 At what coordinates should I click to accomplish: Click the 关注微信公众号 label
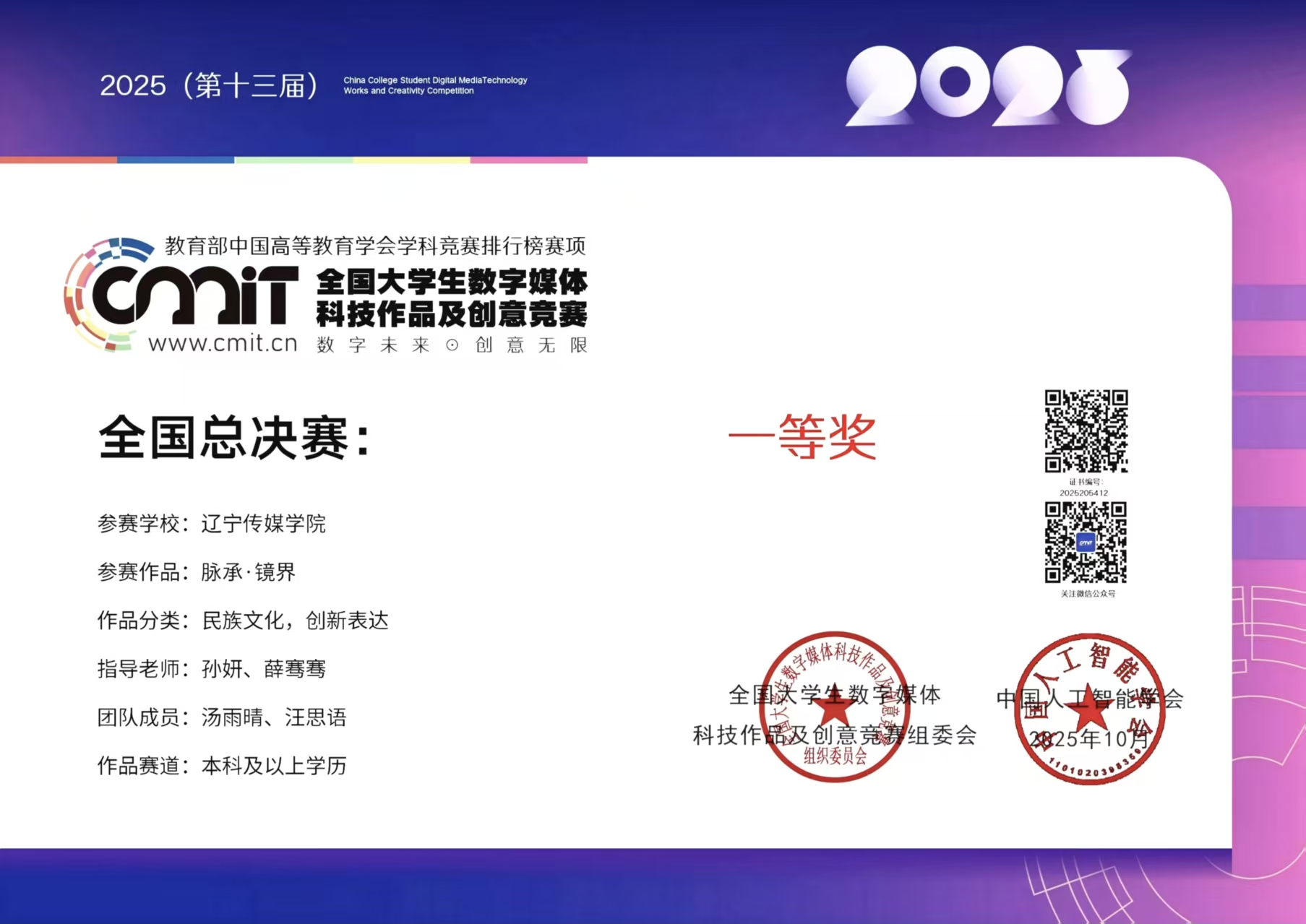(x=1088, y=594)
